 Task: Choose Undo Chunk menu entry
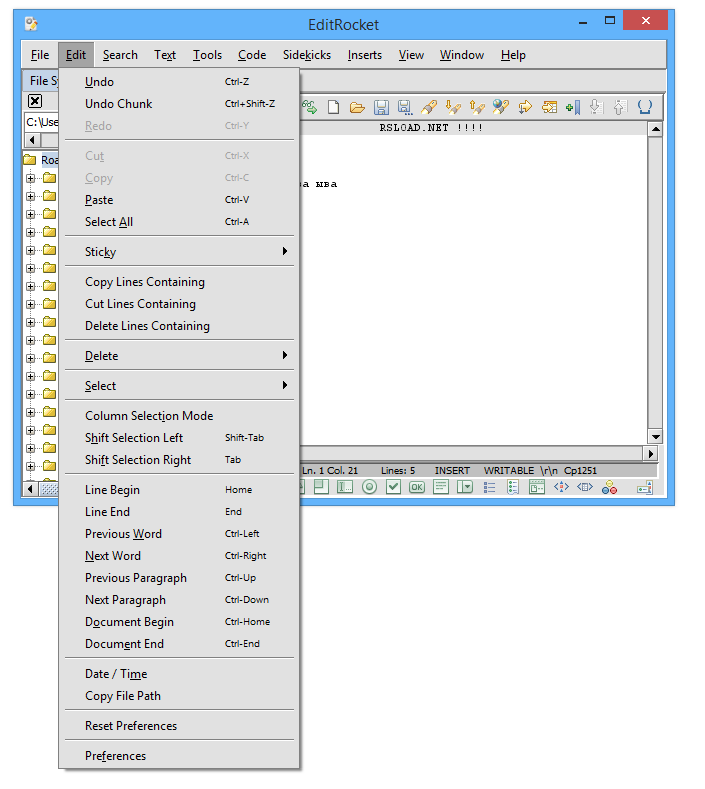pyautogui.click(x=179, y=104)
